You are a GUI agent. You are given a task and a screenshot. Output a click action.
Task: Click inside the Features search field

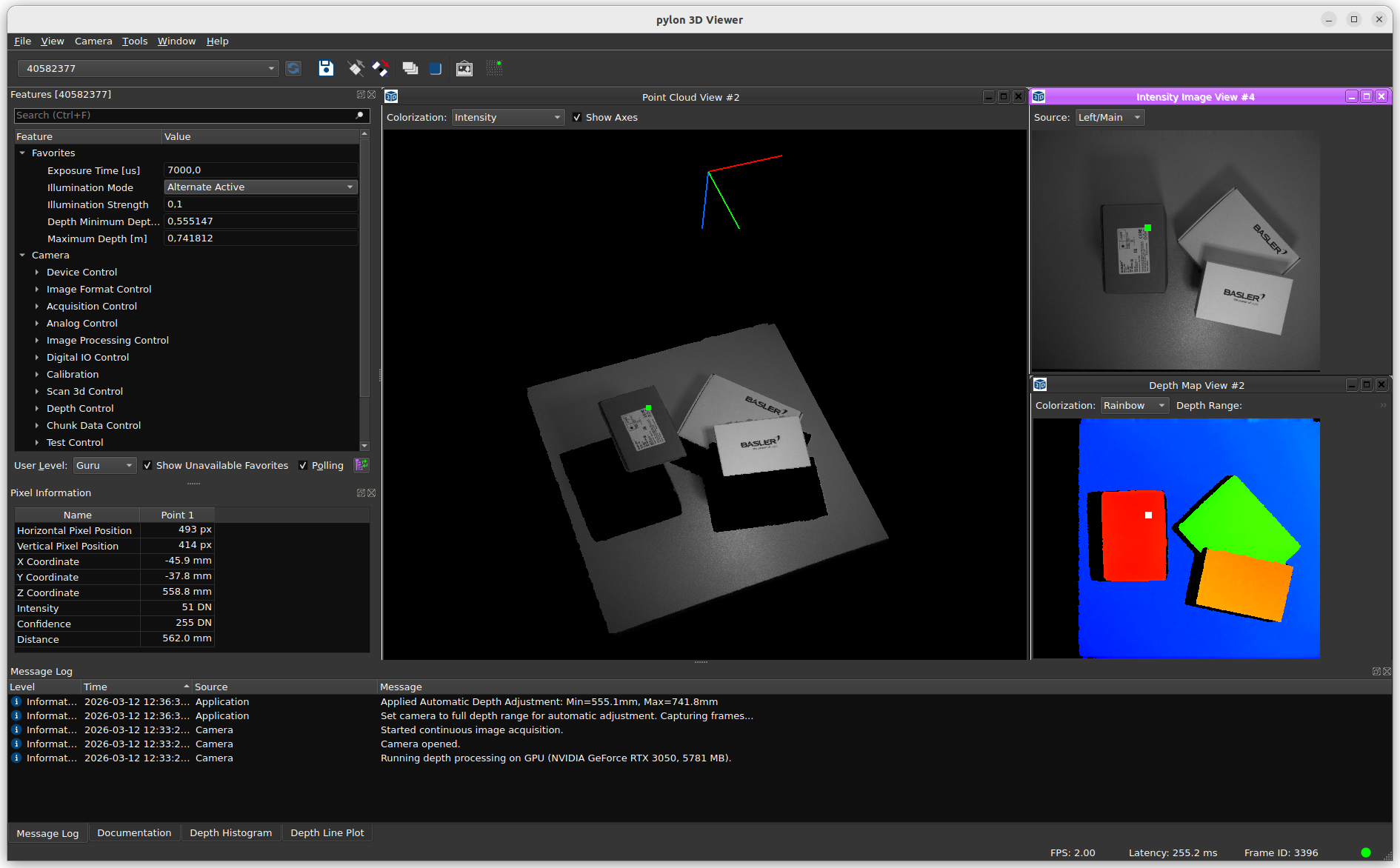click(x=178, y=116)
